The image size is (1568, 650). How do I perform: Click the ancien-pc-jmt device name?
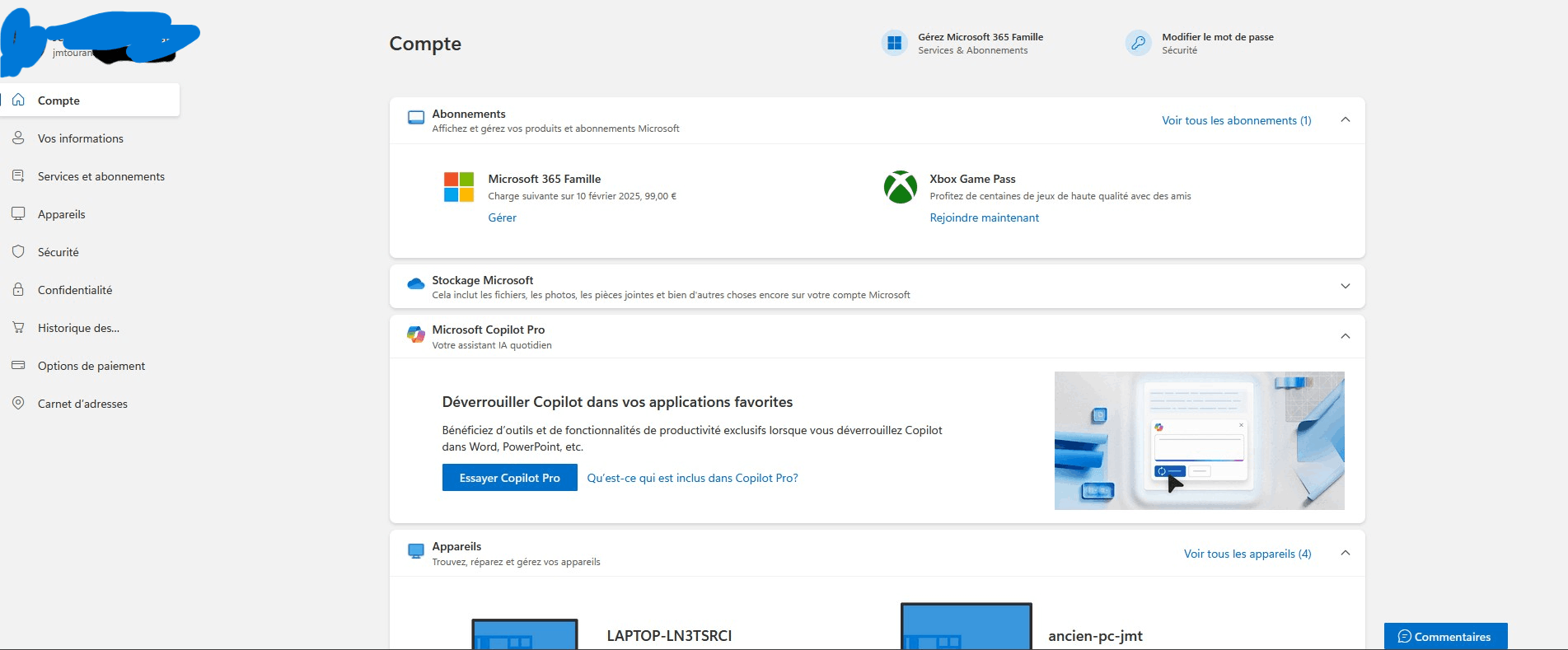point(1095,636)
